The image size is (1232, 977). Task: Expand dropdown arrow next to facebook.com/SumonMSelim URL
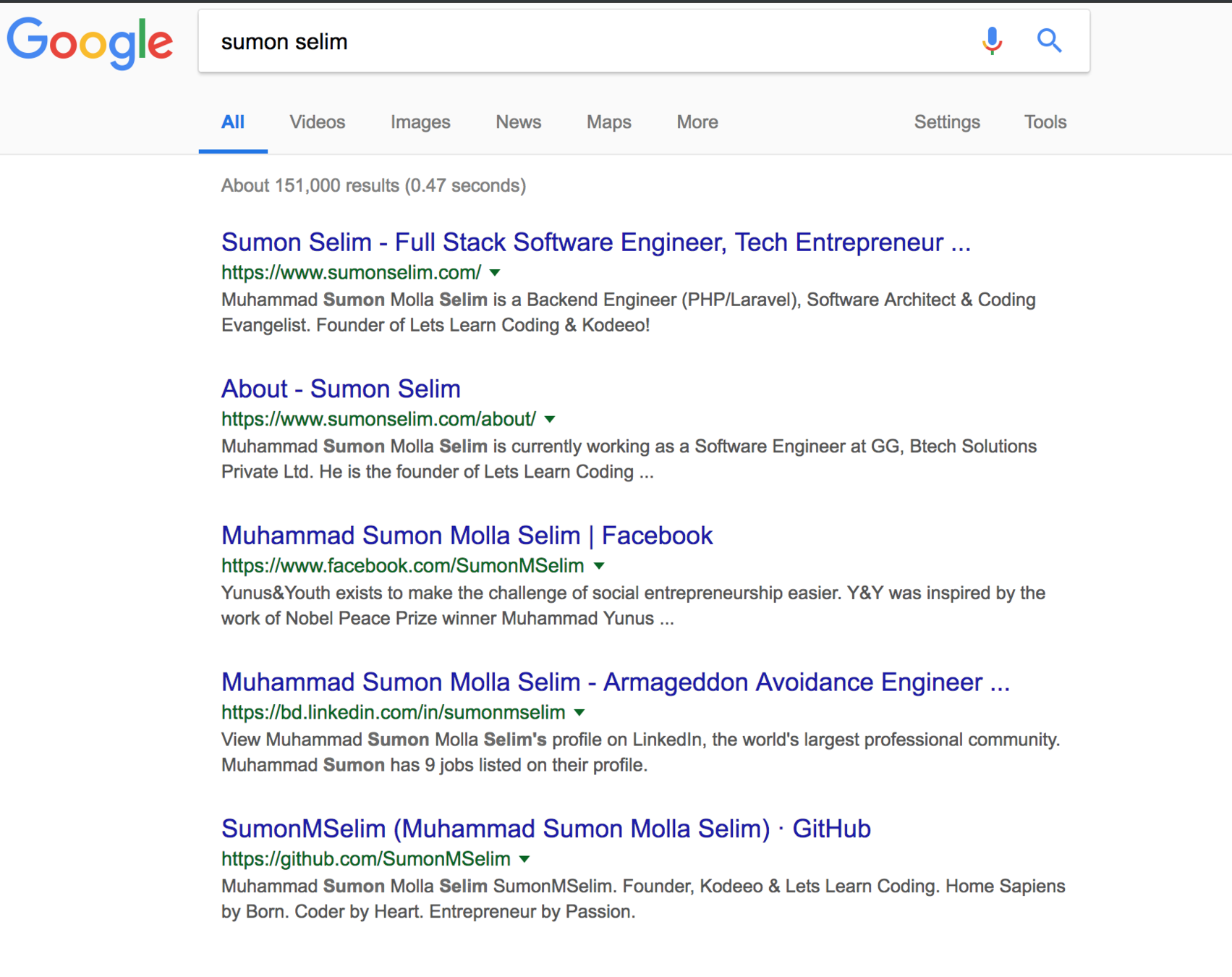[x=599, y=567]
